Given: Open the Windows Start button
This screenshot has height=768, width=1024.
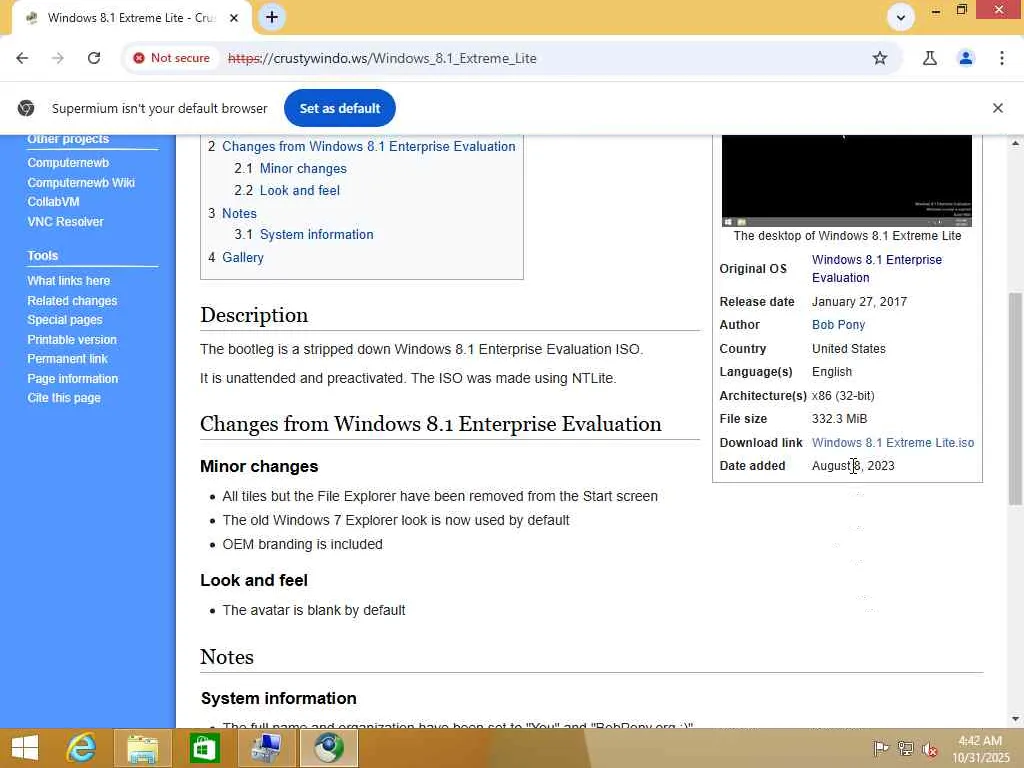Looking at the screenshot, I should coord(25,748).
